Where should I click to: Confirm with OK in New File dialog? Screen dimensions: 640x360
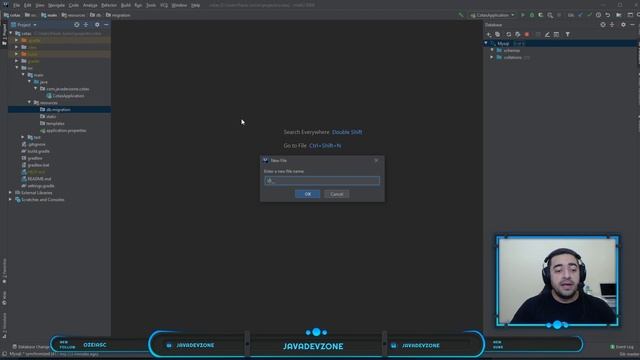(x=307, y=194)
